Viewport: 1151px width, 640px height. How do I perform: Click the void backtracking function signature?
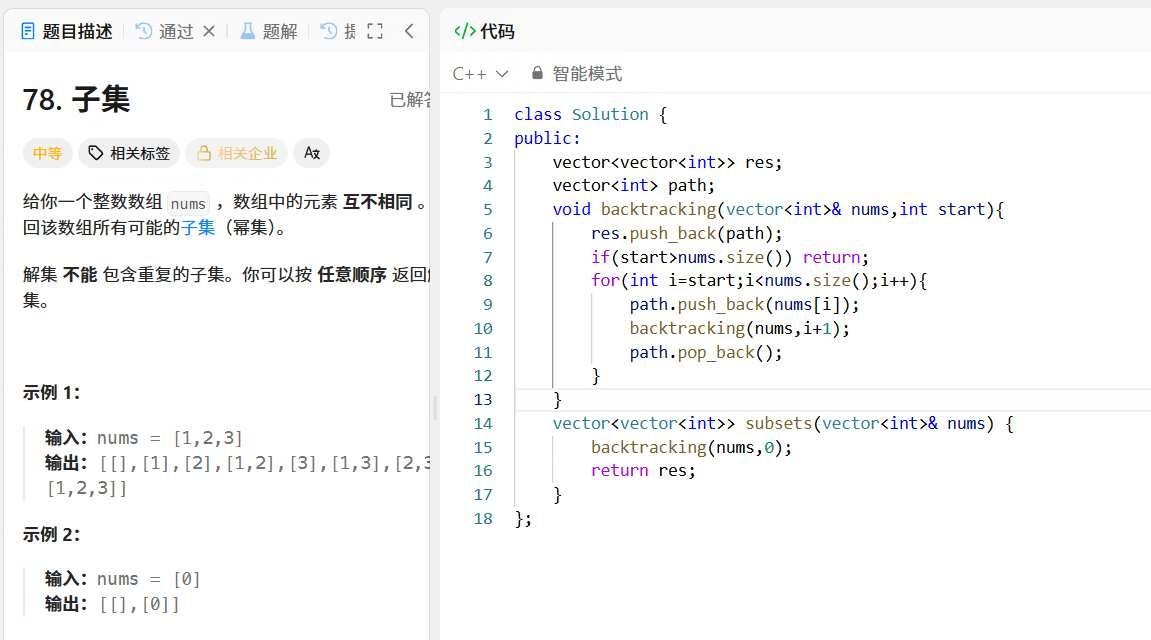(x=778, y=209)
